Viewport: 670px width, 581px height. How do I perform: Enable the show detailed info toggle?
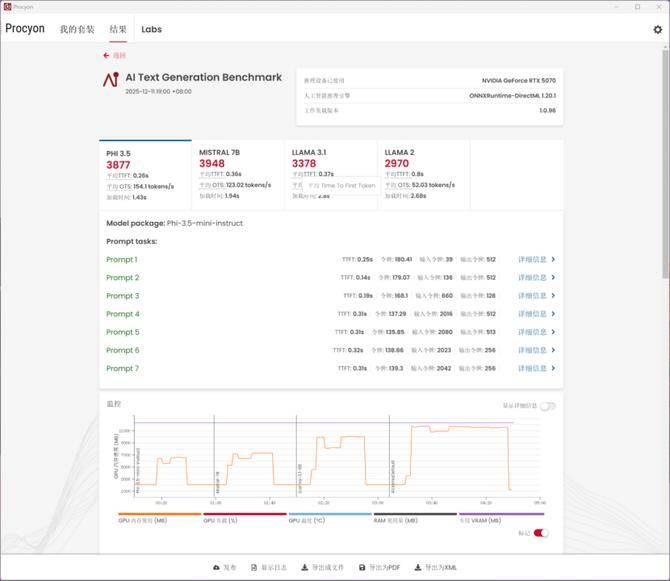click(547, 405)
